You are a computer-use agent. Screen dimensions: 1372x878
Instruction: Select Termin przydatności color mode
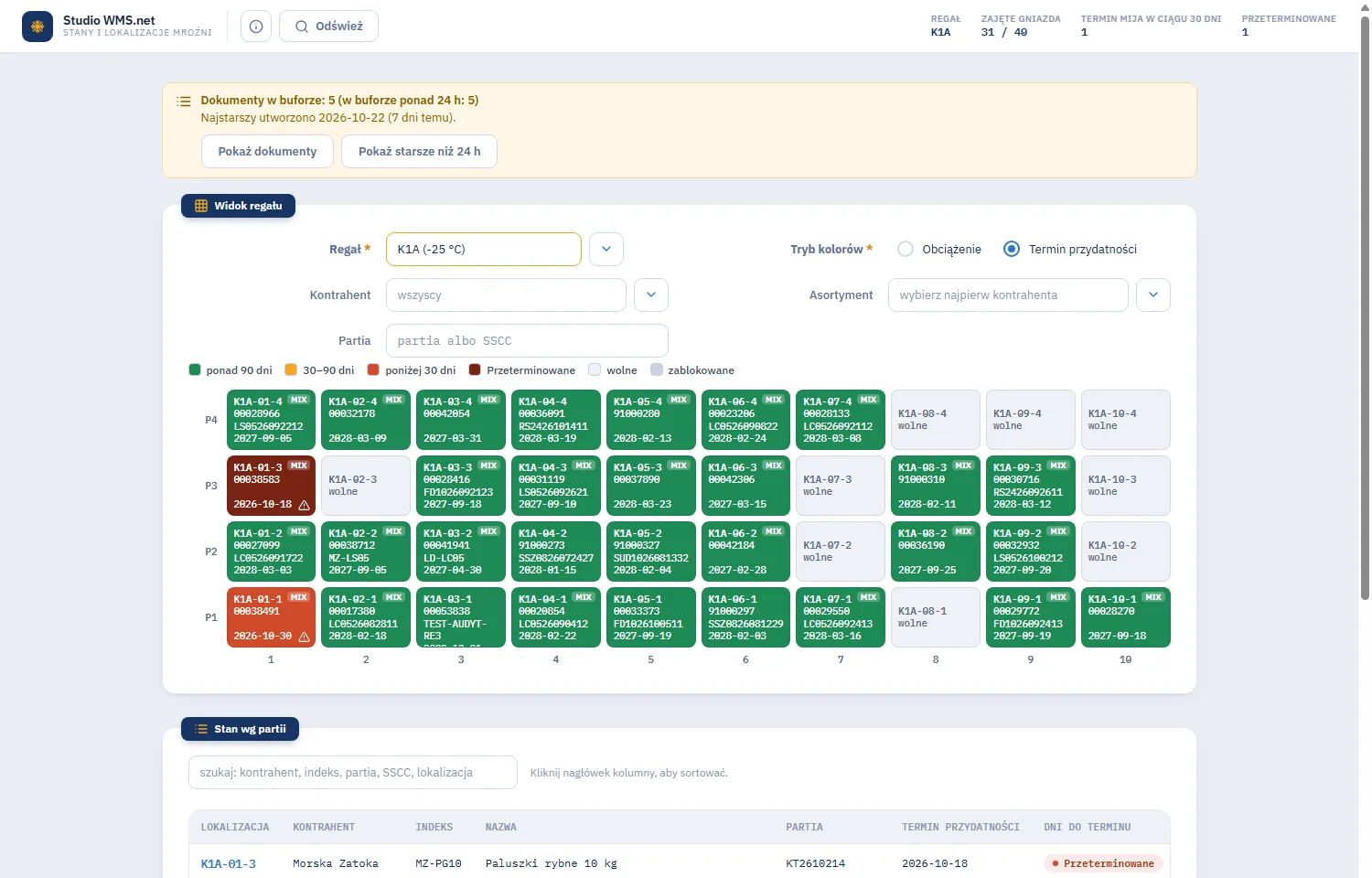1012,249
